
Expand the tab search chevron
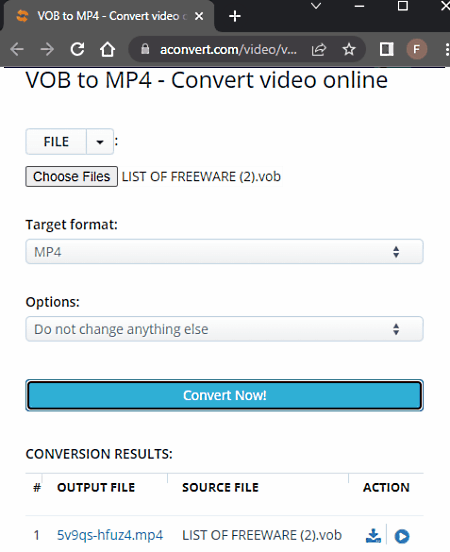(x=316, y=6)
